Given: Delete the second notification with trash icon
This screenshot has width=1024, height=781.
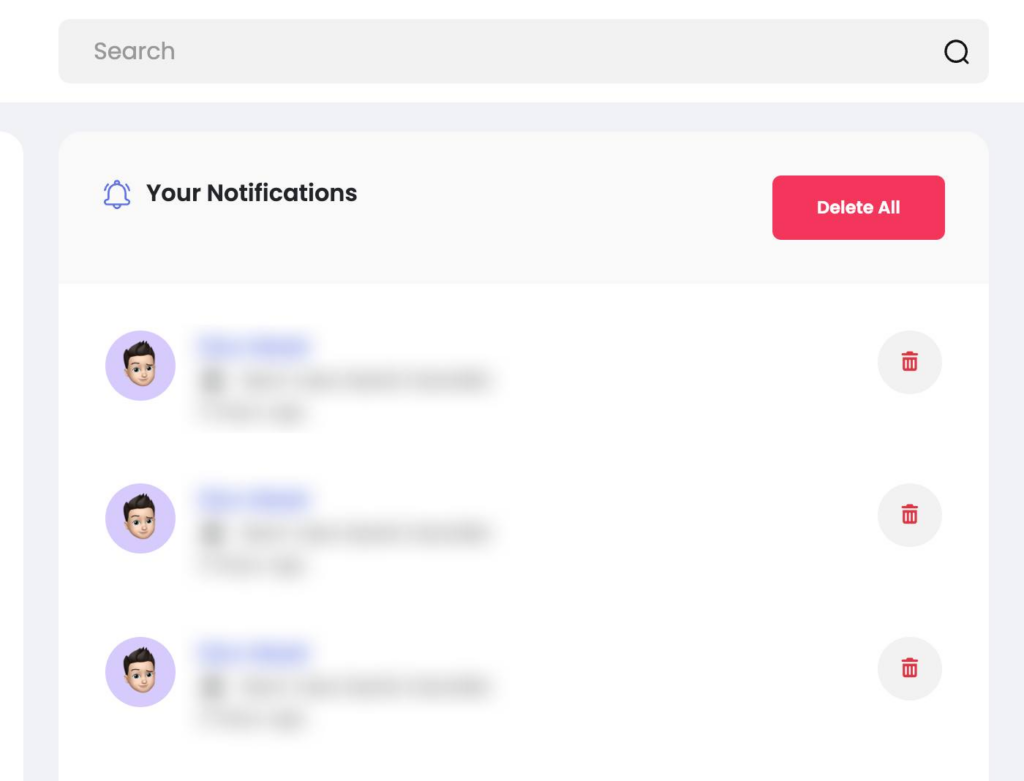Looking at the screenshot, I should 909,515.
